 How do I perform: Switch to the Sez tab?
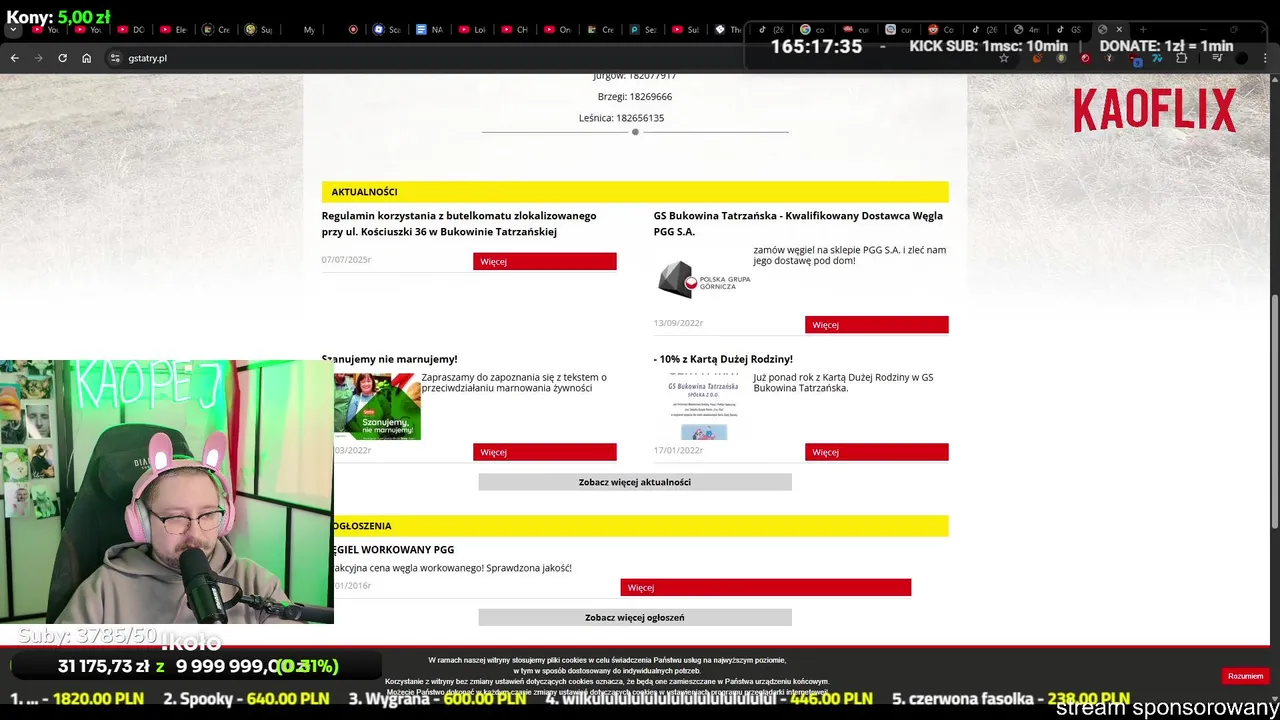[642, 30]
